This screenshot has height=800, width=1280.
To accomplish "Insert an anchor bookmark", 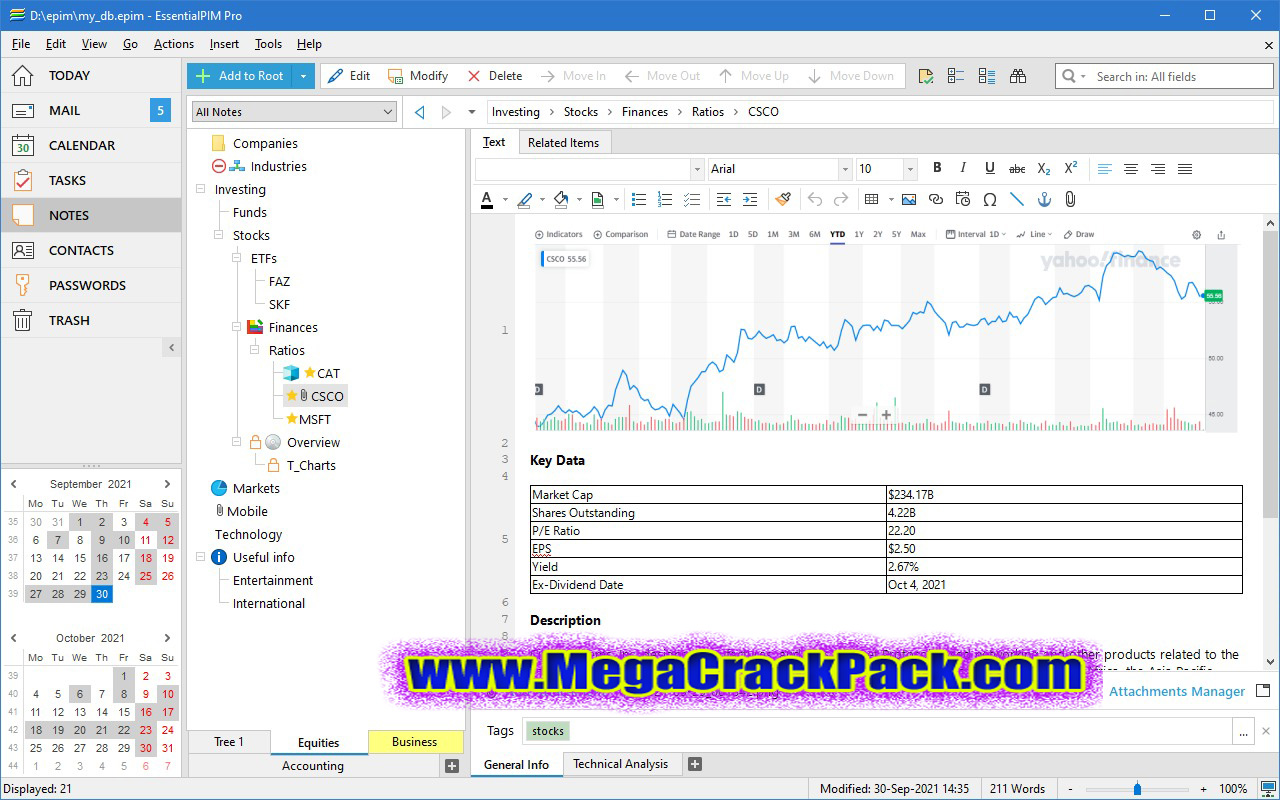I will pos(1044,199).
